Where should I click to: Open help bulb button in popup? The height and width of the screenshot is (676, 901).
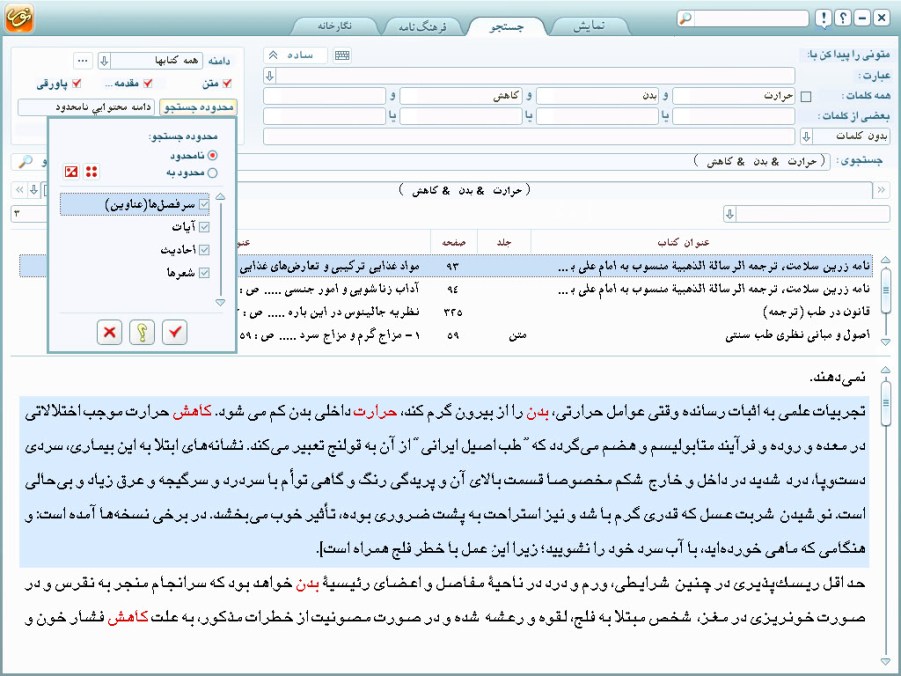[x=142, y=332]
